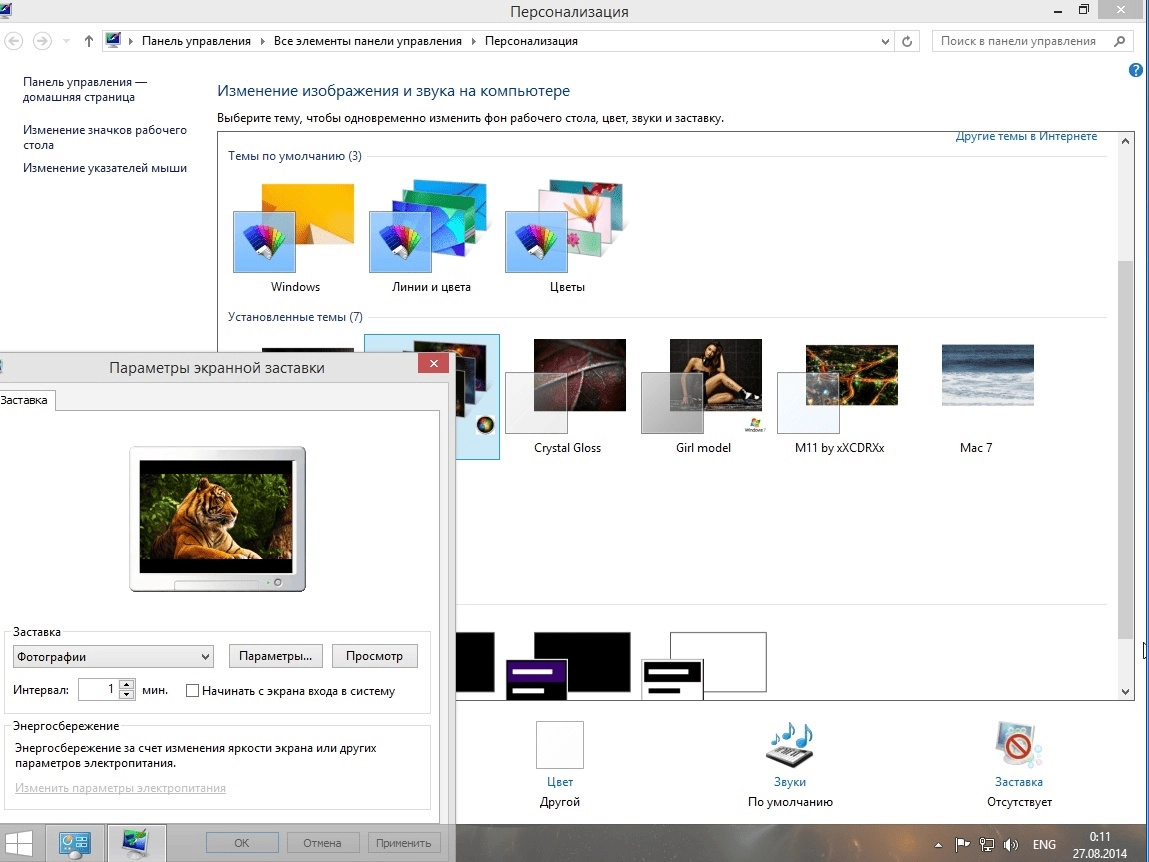Open the network tray icon

[987, 844]
